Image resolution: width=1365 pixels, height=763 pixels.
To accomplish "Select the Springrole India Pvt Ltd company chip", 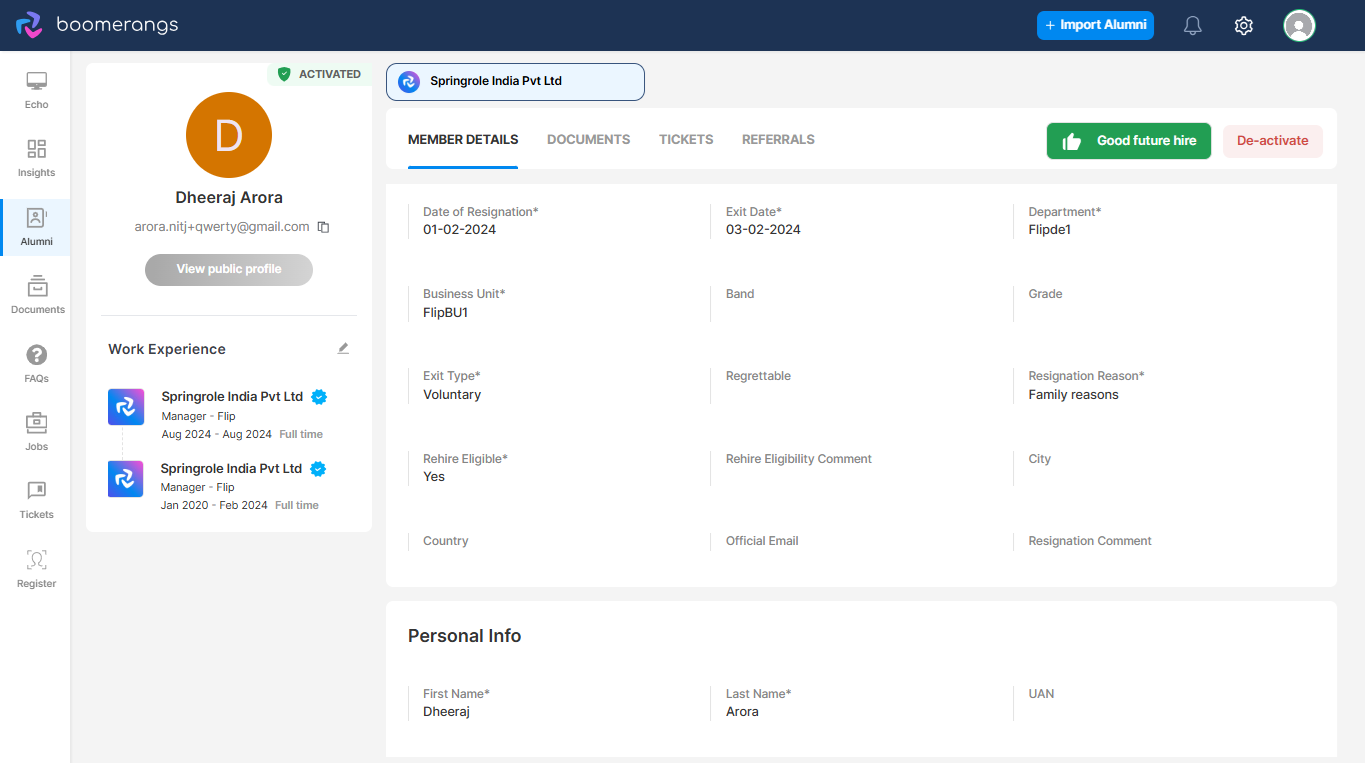I will pyautogui.click(x=515, y=82).
